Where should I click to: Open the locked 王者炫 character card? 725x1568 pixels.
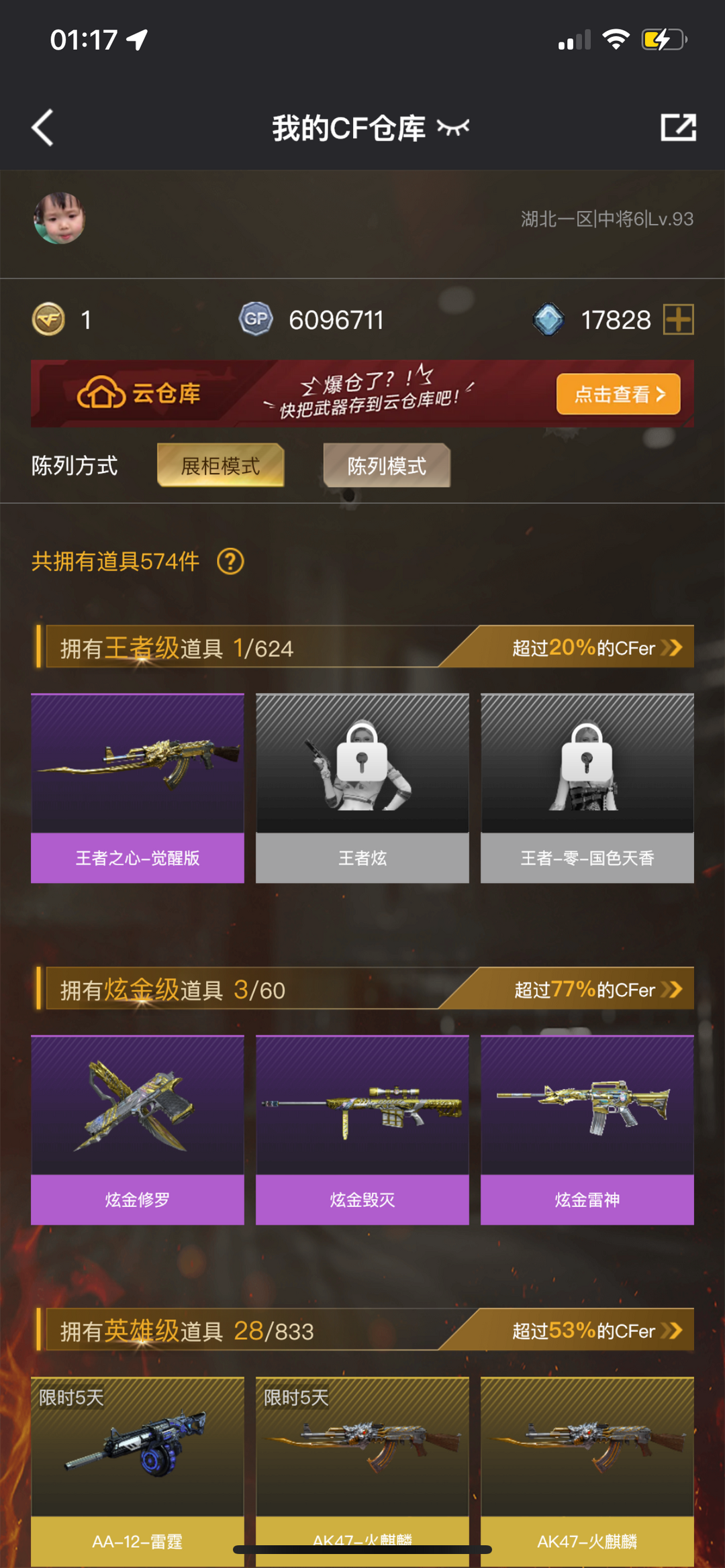(x=362, y=788)
